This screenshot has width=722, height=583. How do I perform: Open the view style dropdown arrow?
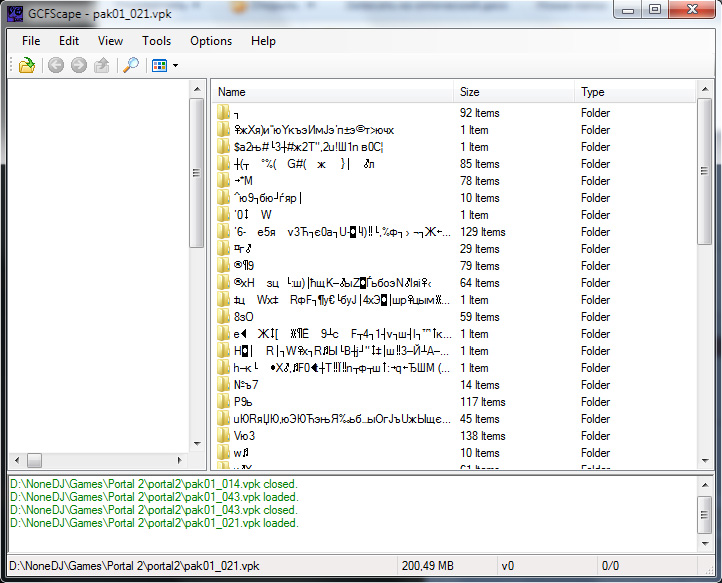tap(175, 66)
